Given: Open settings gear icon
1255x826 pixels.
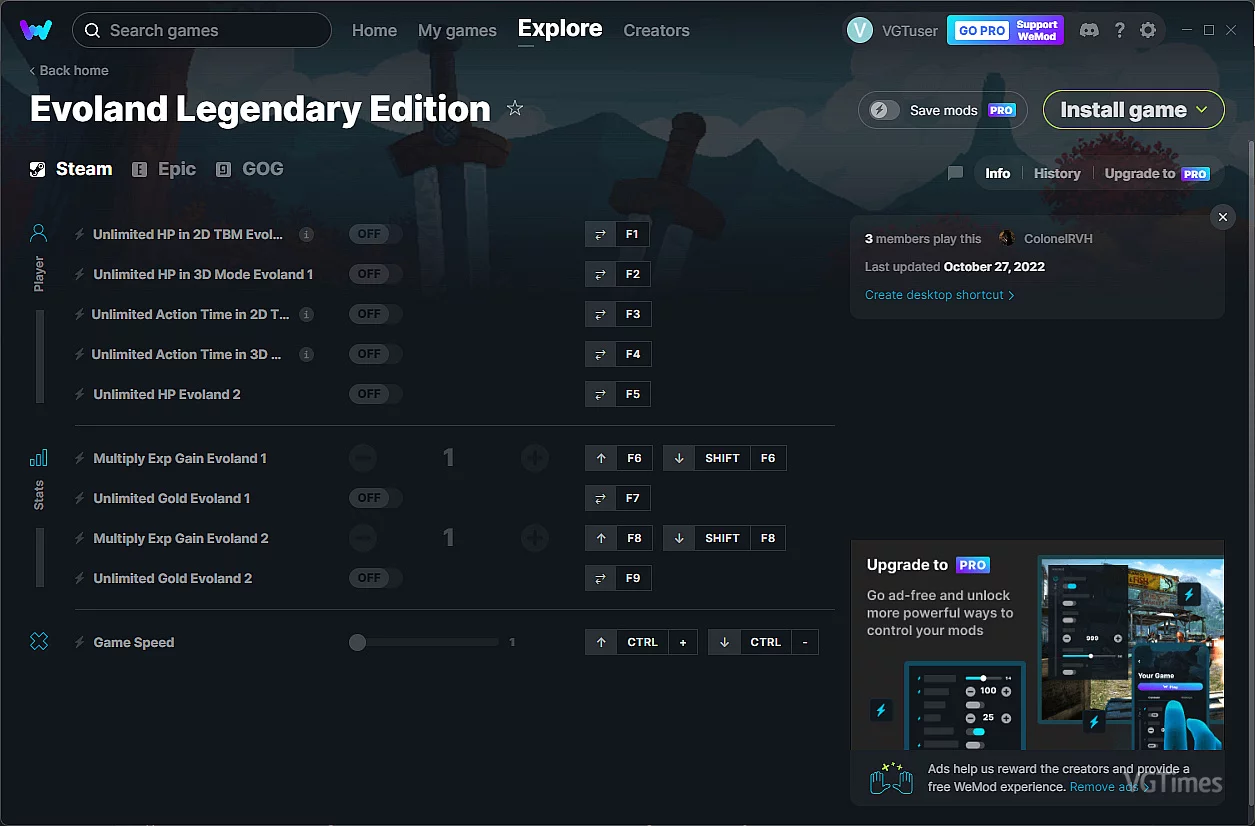Looking at the screenshot, I should pyautogui.click(x=1148, y=30).
